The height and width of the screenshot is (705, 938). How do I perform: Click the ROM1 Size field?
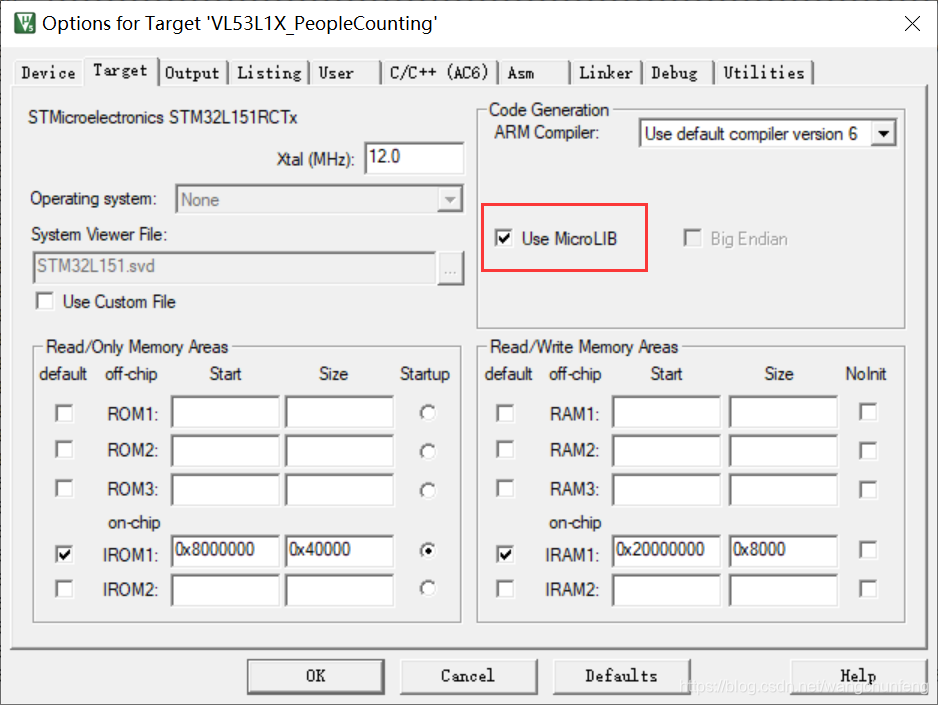[339, 411]
